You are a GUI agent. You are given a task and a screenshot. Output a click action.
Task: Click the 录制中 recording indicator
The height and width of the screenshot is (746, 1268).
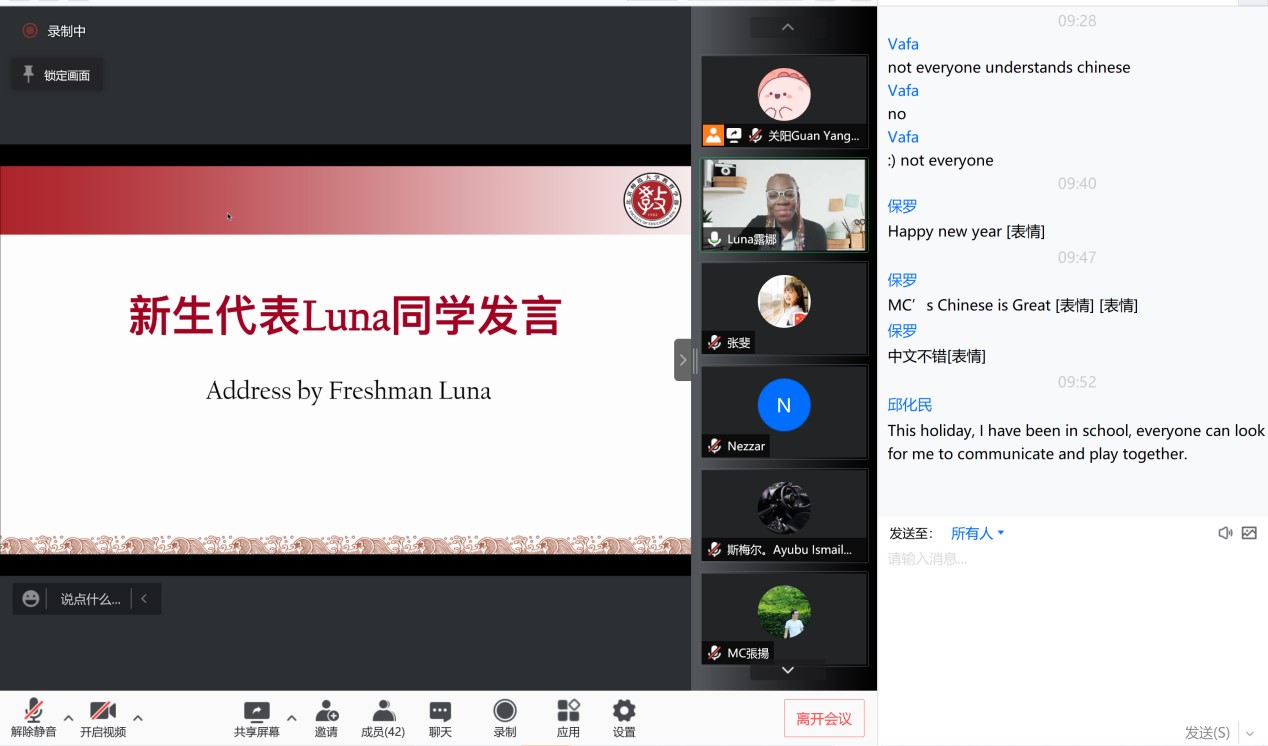(x=55, y=31)
